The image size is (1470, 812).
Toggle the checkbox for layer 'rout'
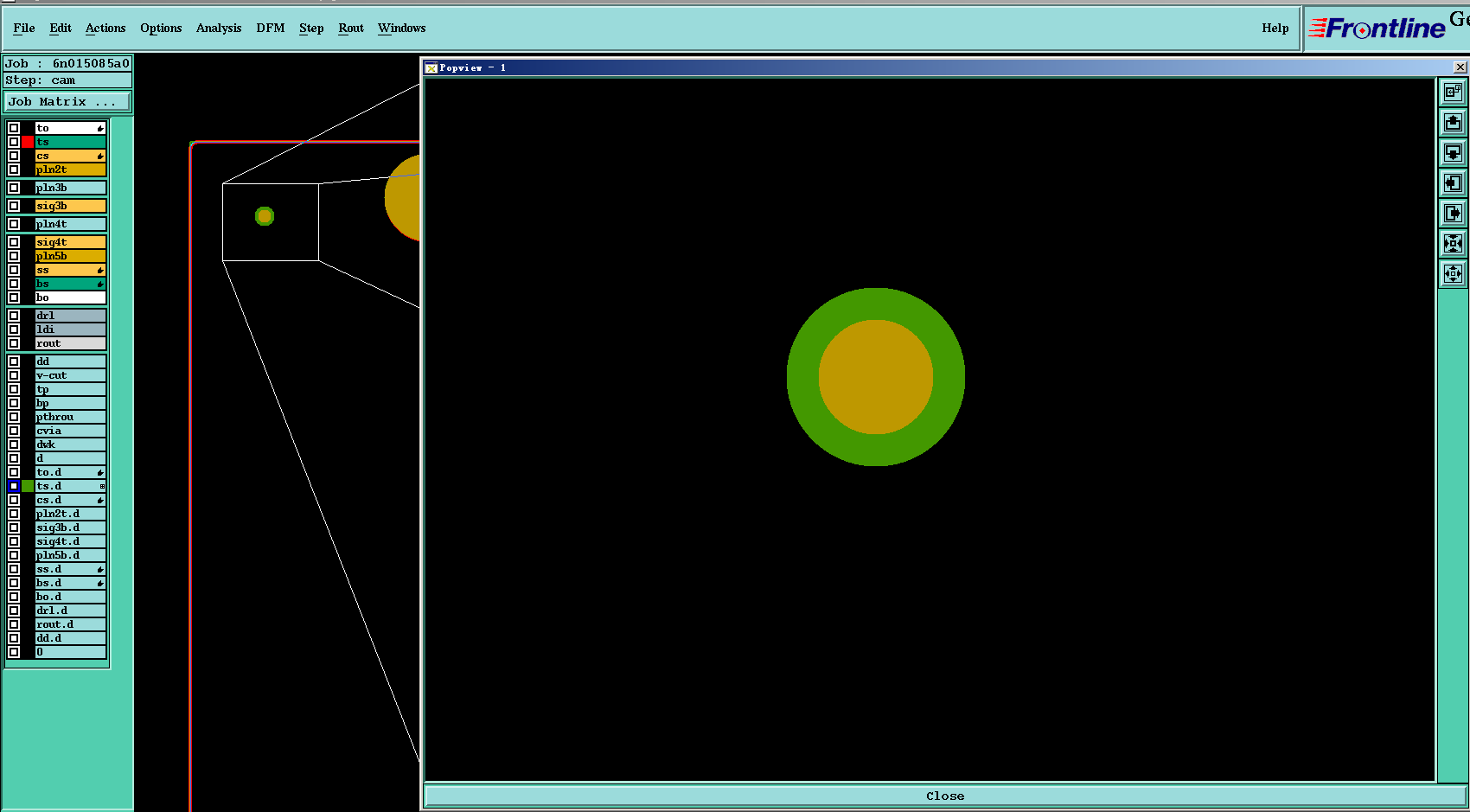pyautogui.click(x=14, y=343)
